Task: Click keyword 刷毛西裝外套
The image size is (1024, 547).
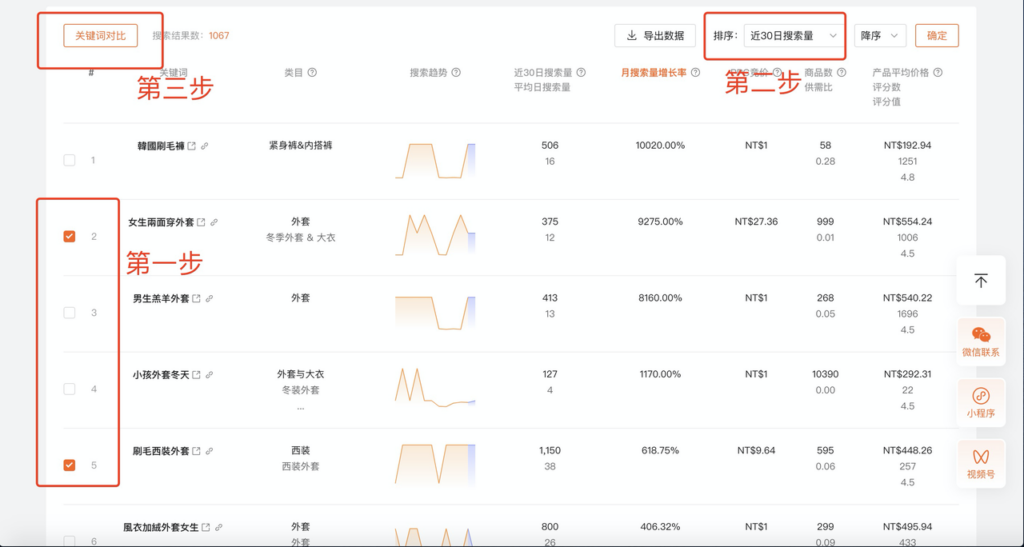Action: pyautogui.click(x=161, y=451)
